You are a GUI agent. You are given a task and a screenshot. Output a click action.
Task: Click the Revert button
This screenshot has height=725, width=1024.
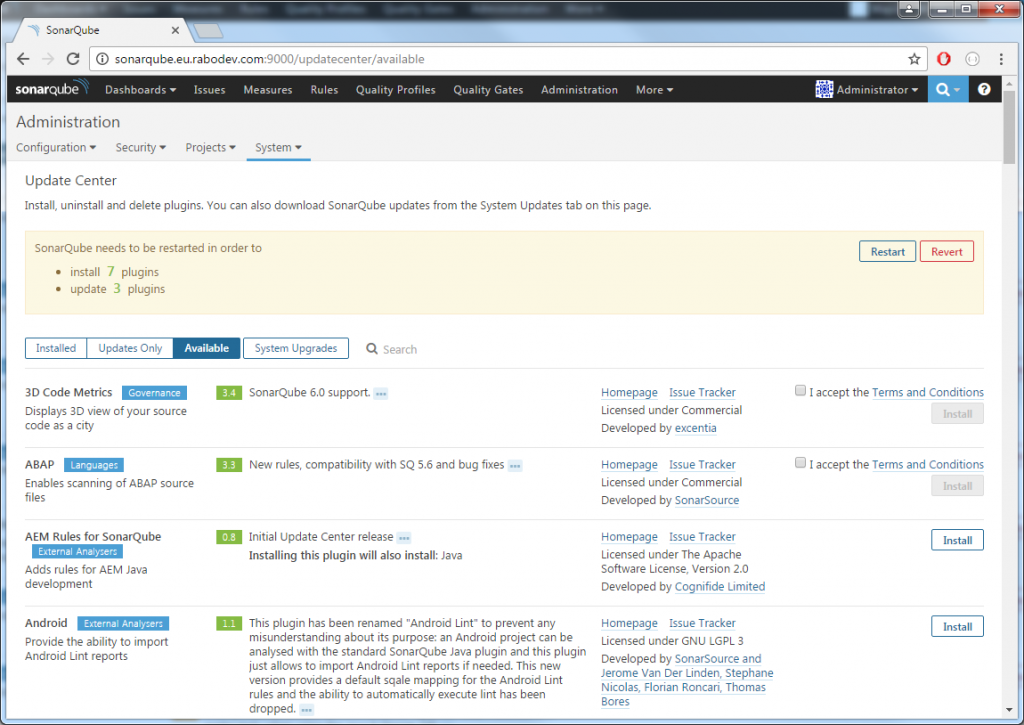pos(946,251)
